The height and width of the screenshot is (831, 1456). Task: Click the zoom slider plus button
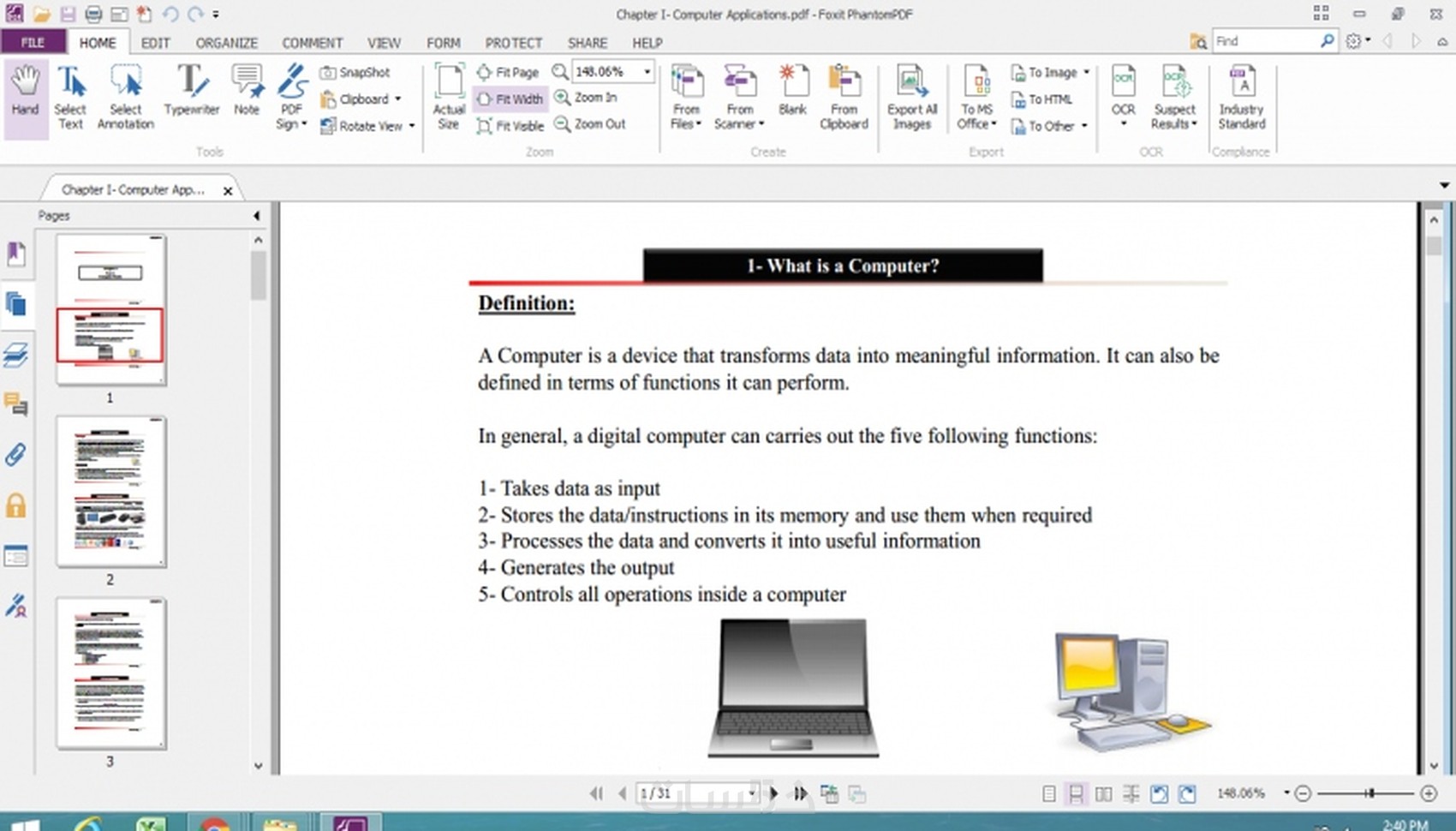[1429, 793]
